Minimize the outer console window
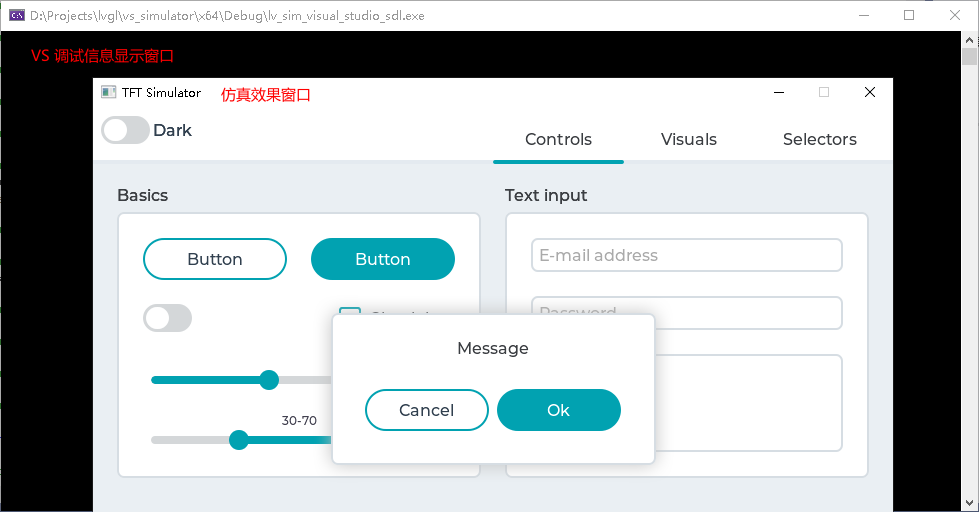This screenshot has height=512, width=979. [864, 15]
